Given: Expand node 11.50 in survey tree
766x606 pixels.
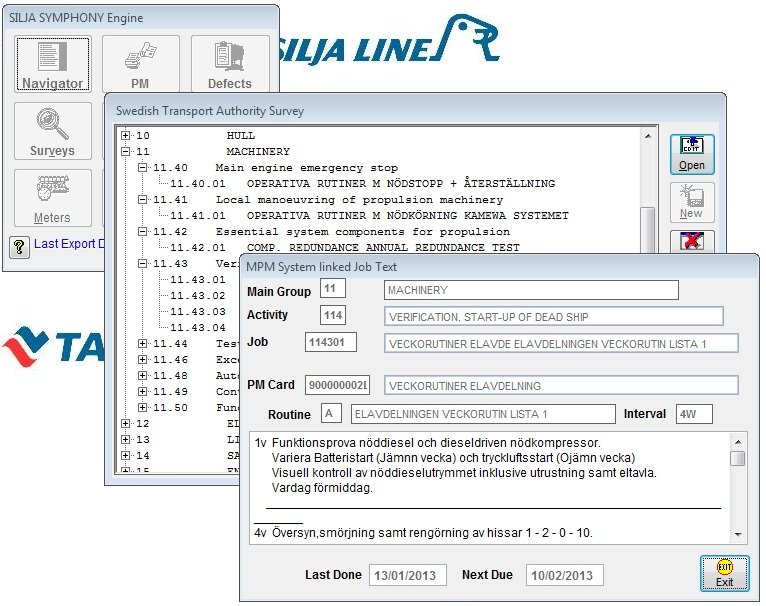Looking at the screenshot, I should 143,408.
